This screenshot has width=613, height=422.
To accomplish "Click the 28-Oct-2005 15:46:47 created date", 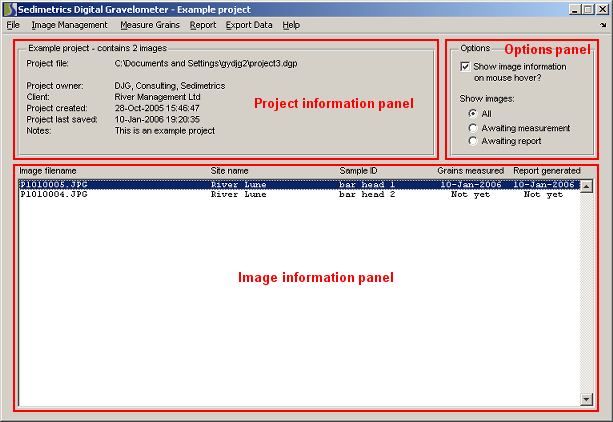I will point(157,108).
